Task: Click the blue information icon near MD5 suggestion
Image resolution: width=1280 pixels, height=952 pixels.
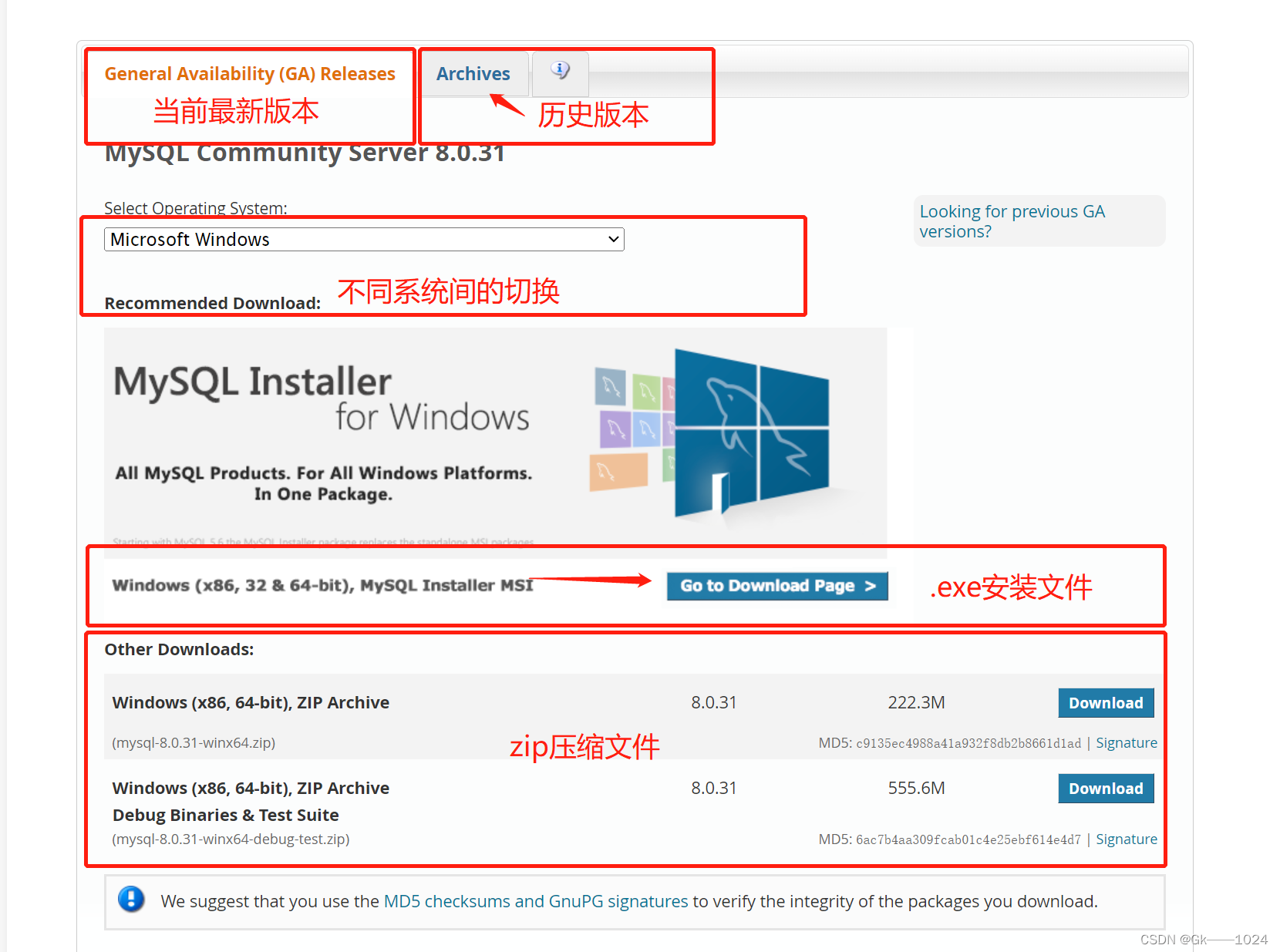Action: 131,900
